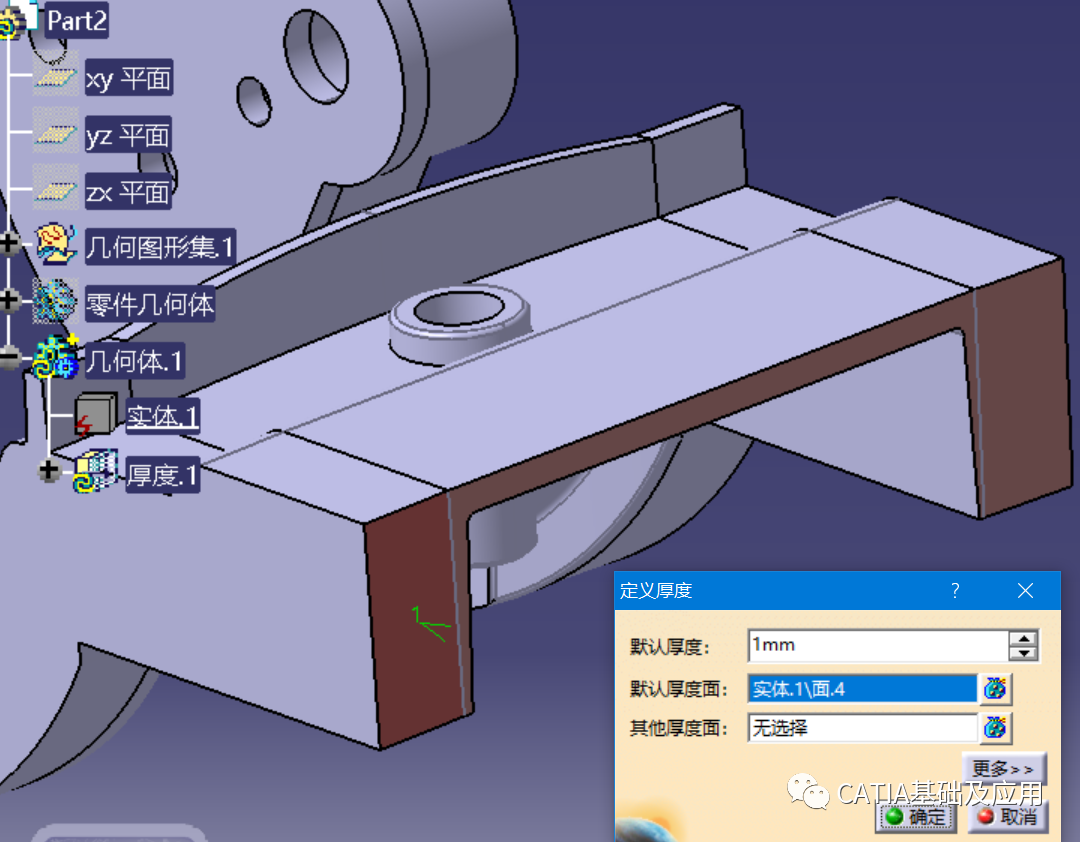Select the 几何图形集.1 label

click(x=160, y=247)
